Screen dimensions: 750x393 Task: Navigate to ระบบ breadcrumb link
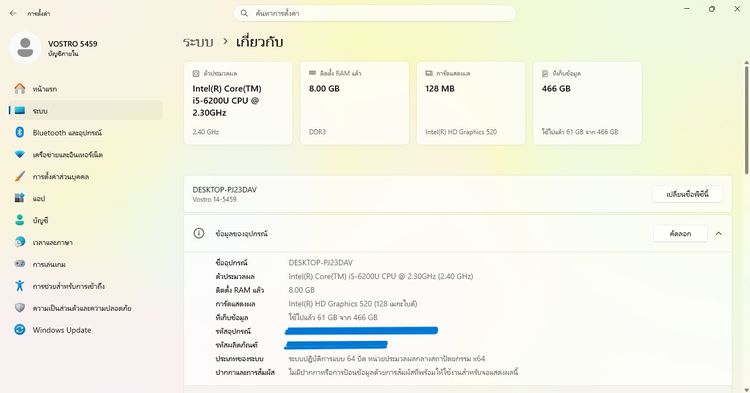(x=198, y=42)
